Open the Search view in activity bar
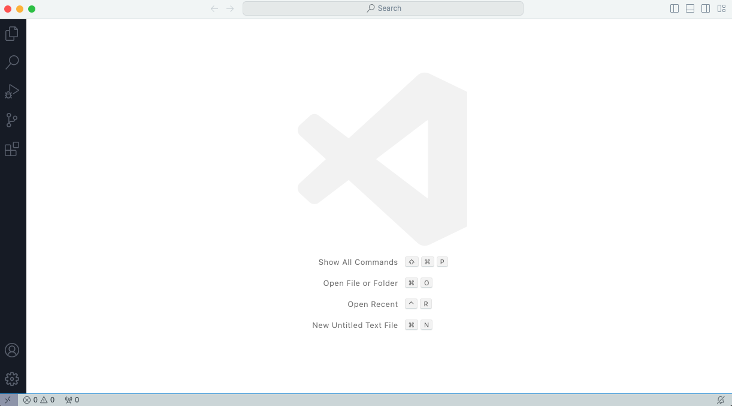This screenshot has height=406, width=732. click(12, 62)
